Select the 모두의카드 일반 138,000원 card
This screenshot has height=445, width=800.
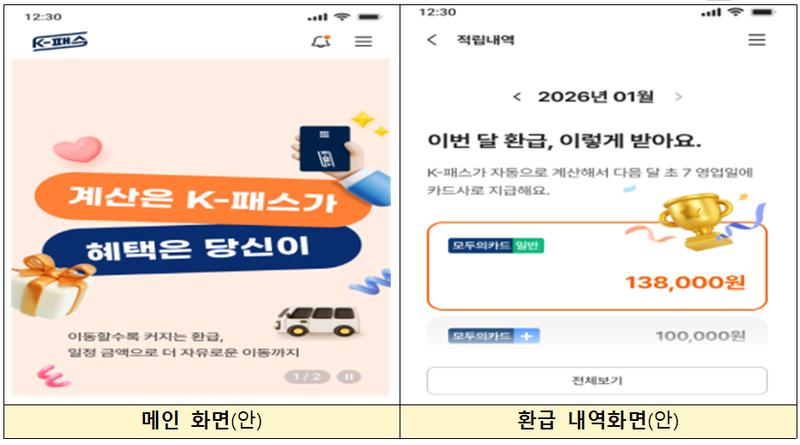[597, 266]
